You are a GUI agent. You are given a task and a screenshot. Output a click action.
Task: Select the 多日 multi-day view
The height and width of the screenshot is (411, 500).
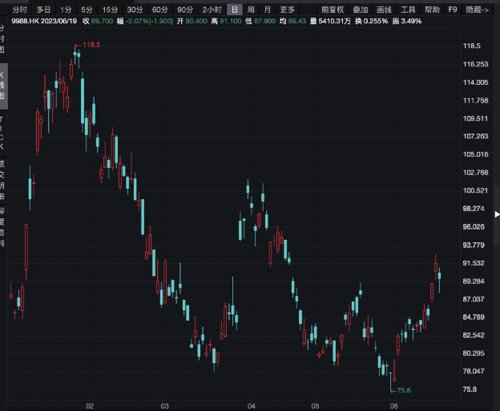pos(43,10)
